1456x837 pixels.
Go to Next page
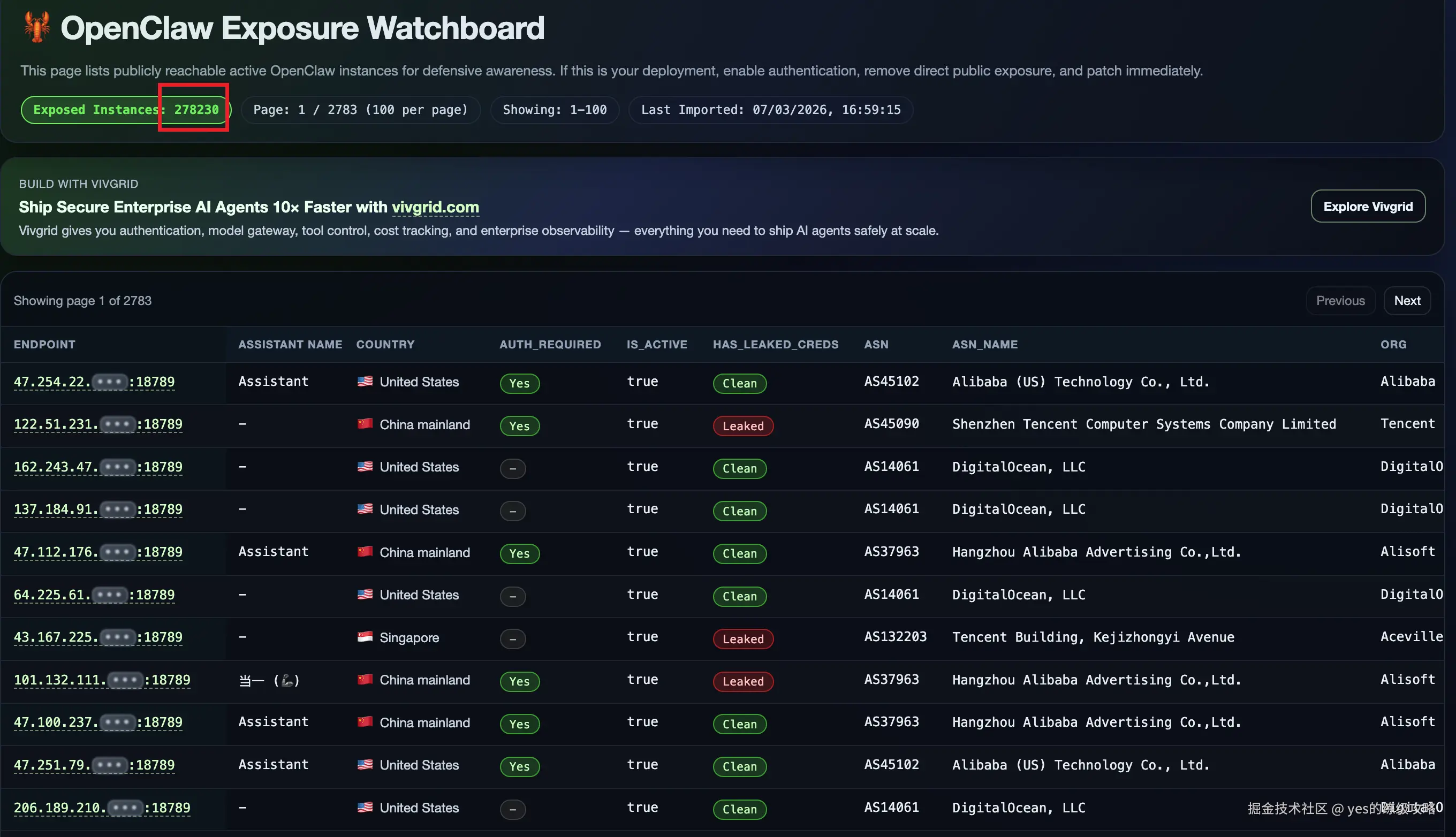point(1407,301)
